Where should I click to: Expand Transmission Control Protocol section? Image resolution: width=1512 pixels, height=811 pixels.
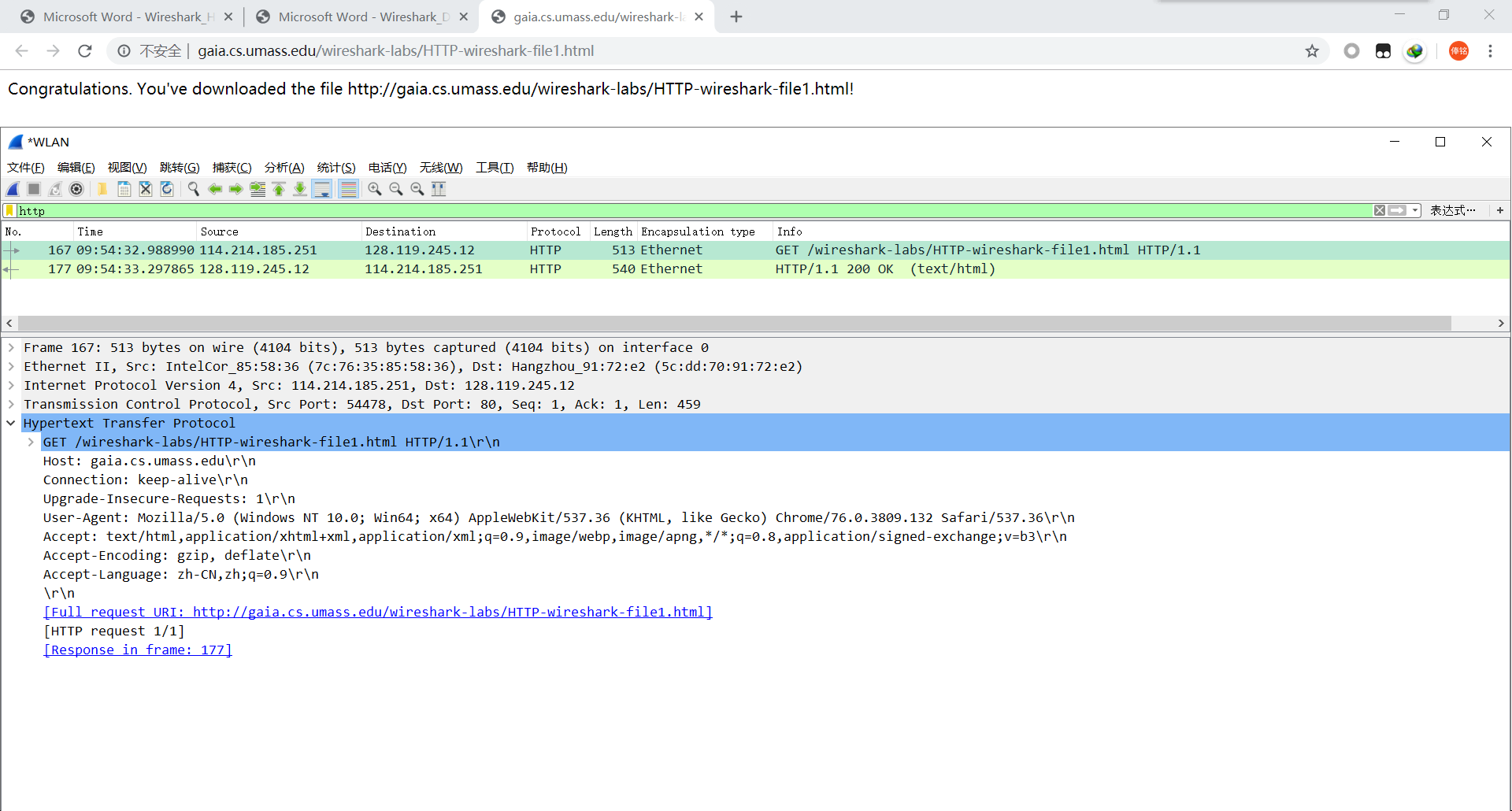click(11, 404)
